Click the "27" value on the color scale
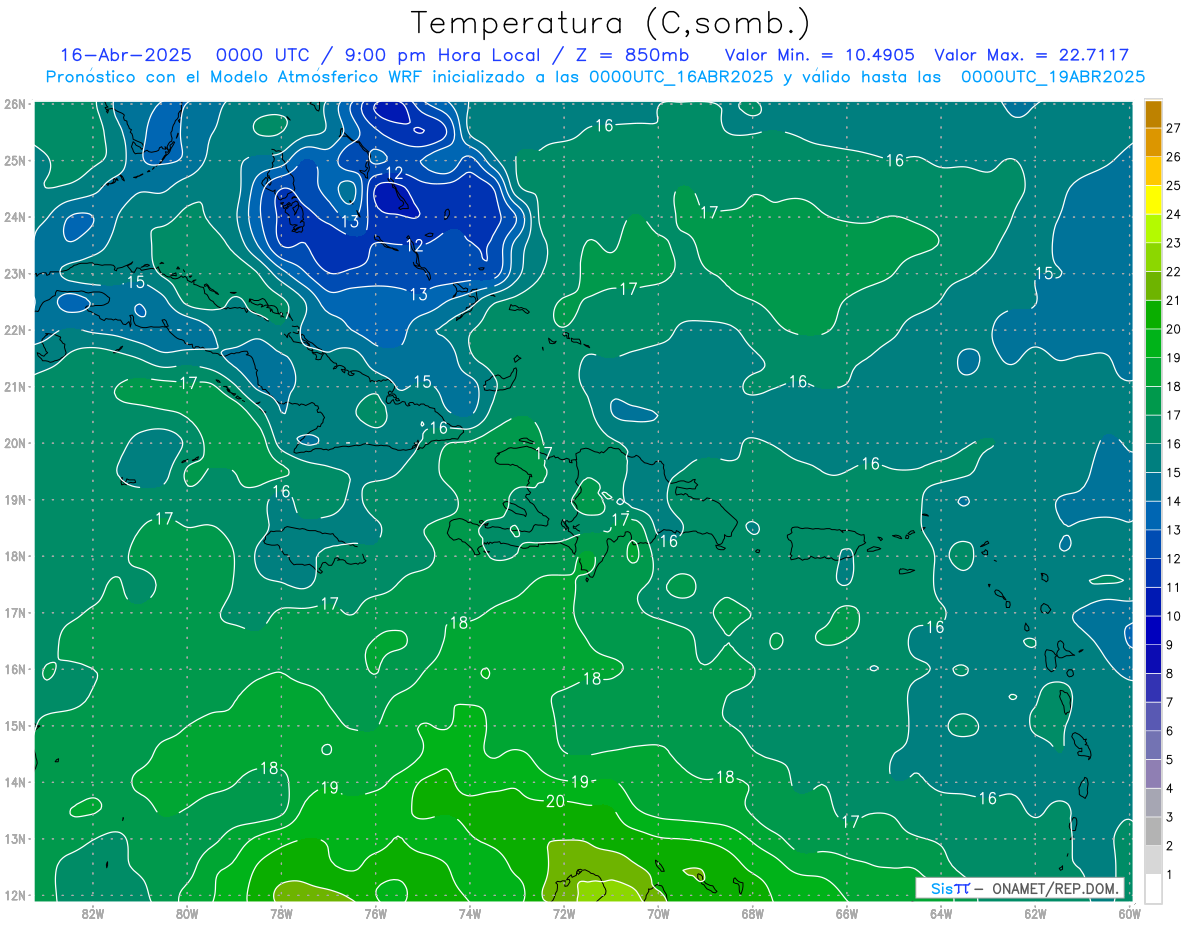The width and height of the screenshot is (1200, 927). [x=1173, y=128]
